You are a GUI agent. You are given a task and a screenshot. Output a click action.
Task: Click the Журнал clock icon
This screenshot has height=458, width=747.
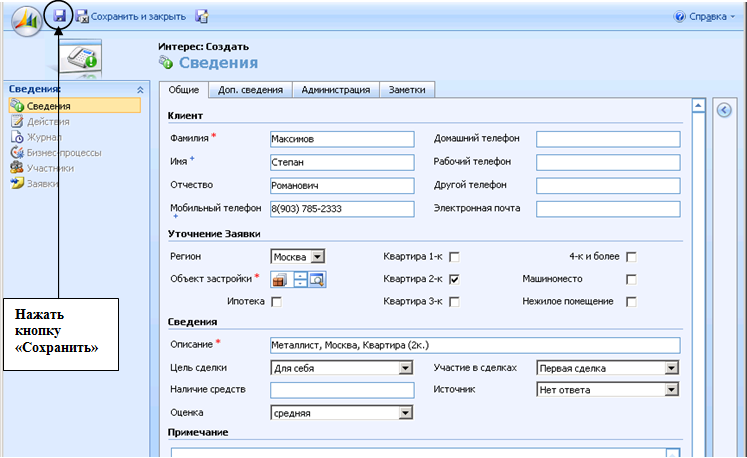pos(17,137)
